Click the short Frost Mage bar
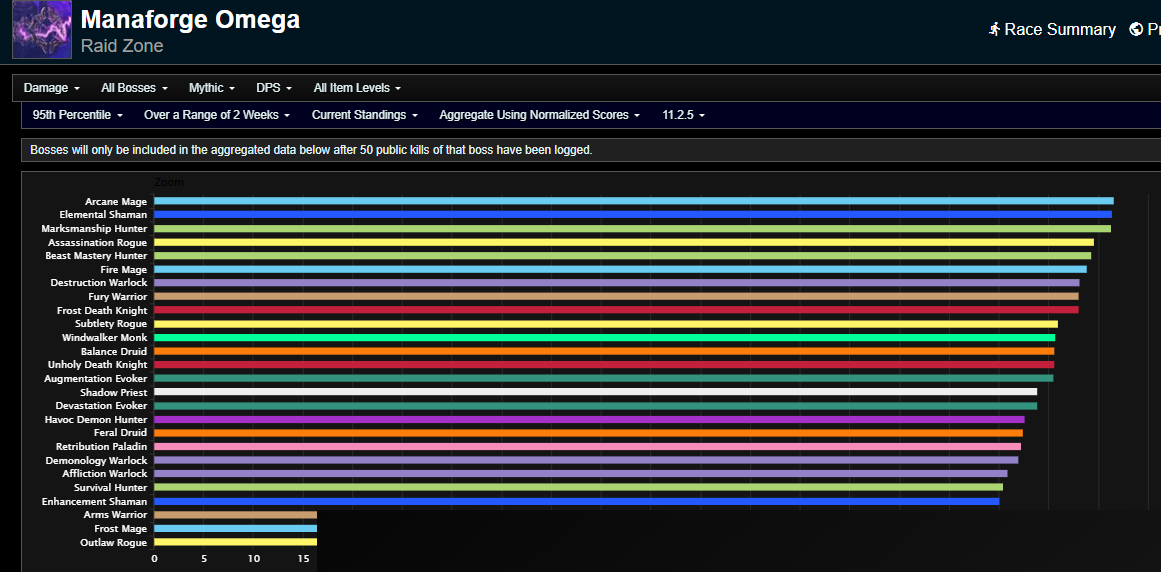Image resolution: width=1161 pixels, height=572 pixels. pyautogui.click(x=235, y=528)
